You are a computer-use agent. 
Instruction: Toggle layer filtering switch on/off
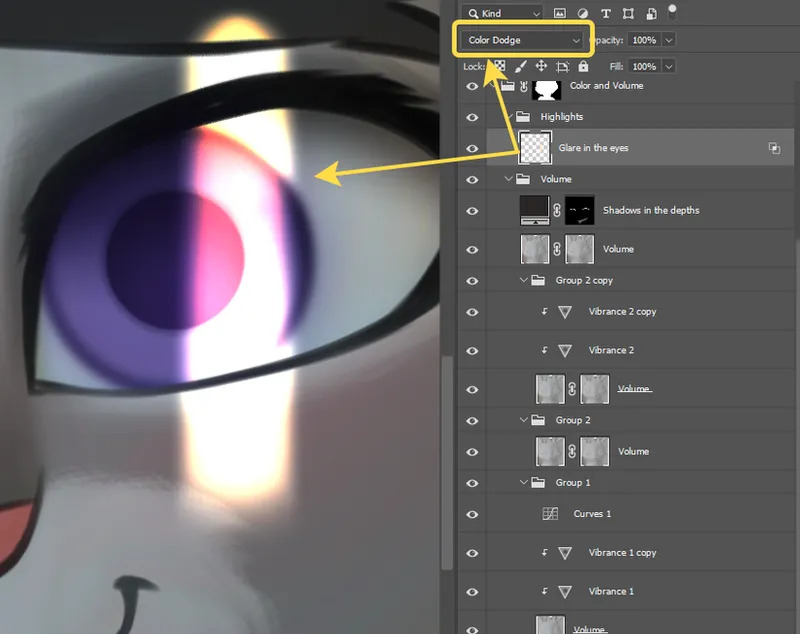672,11
